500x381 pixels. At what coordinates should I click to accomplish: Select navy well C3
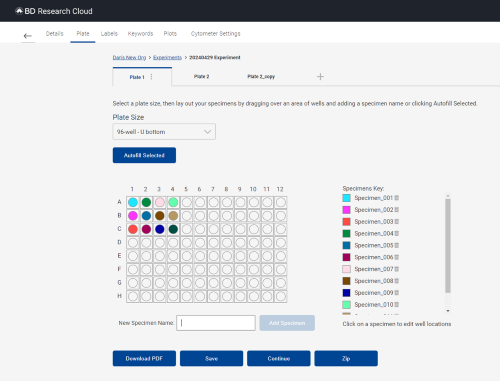(x=160, y=229)
